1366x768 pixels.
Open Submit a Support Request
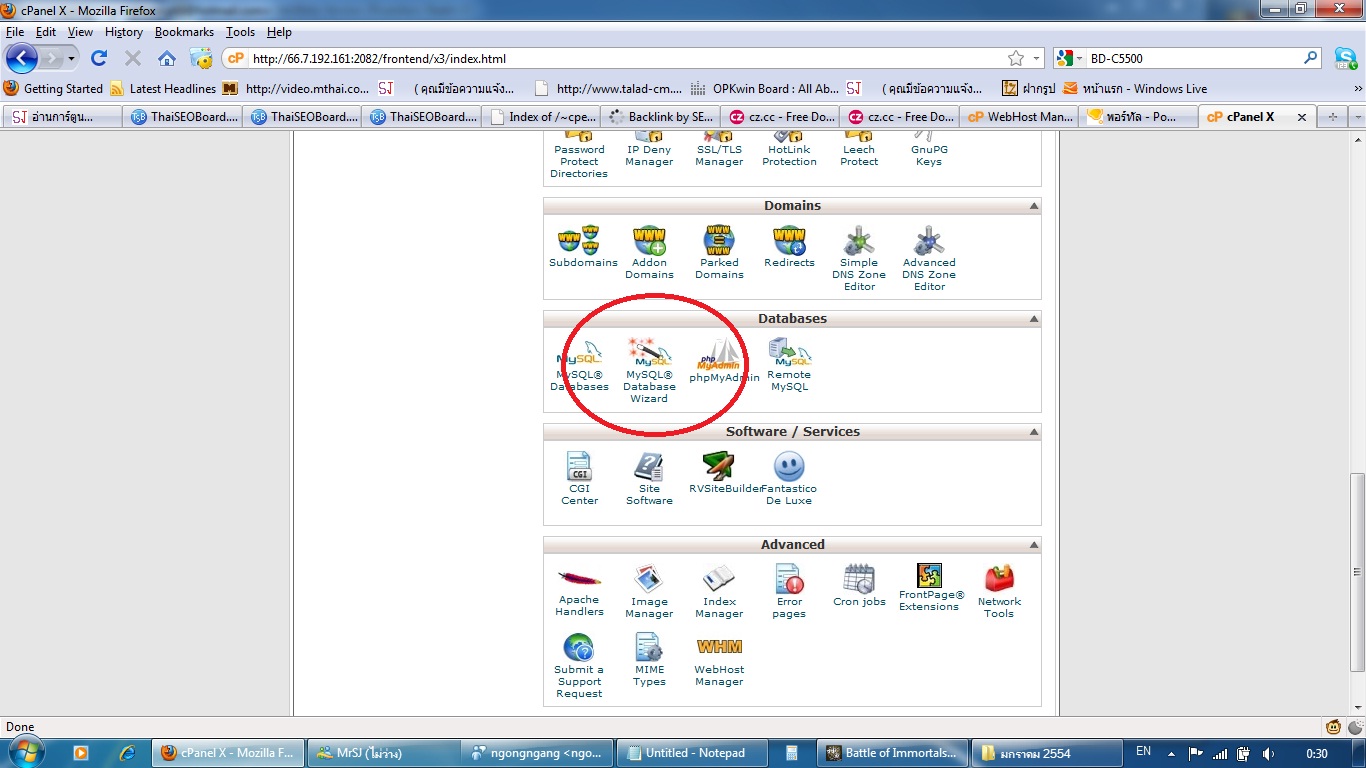pyautogui.click(x=579, y=666)
